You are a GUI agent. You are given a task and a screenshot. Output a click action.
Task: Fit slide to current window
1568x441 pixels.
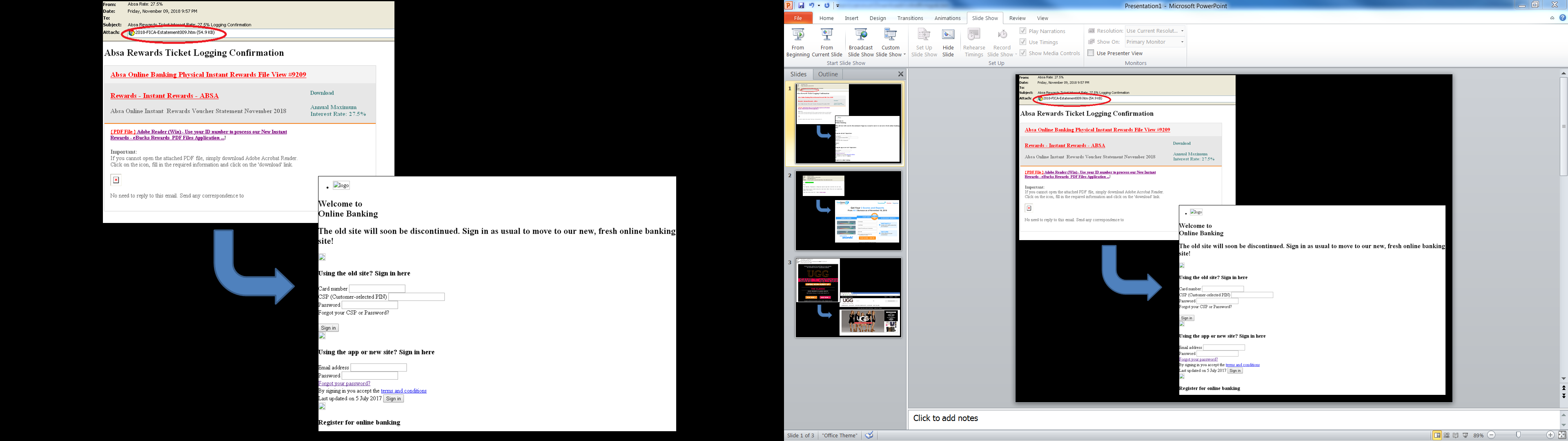pyautogui.click(x=1562, y=436)
